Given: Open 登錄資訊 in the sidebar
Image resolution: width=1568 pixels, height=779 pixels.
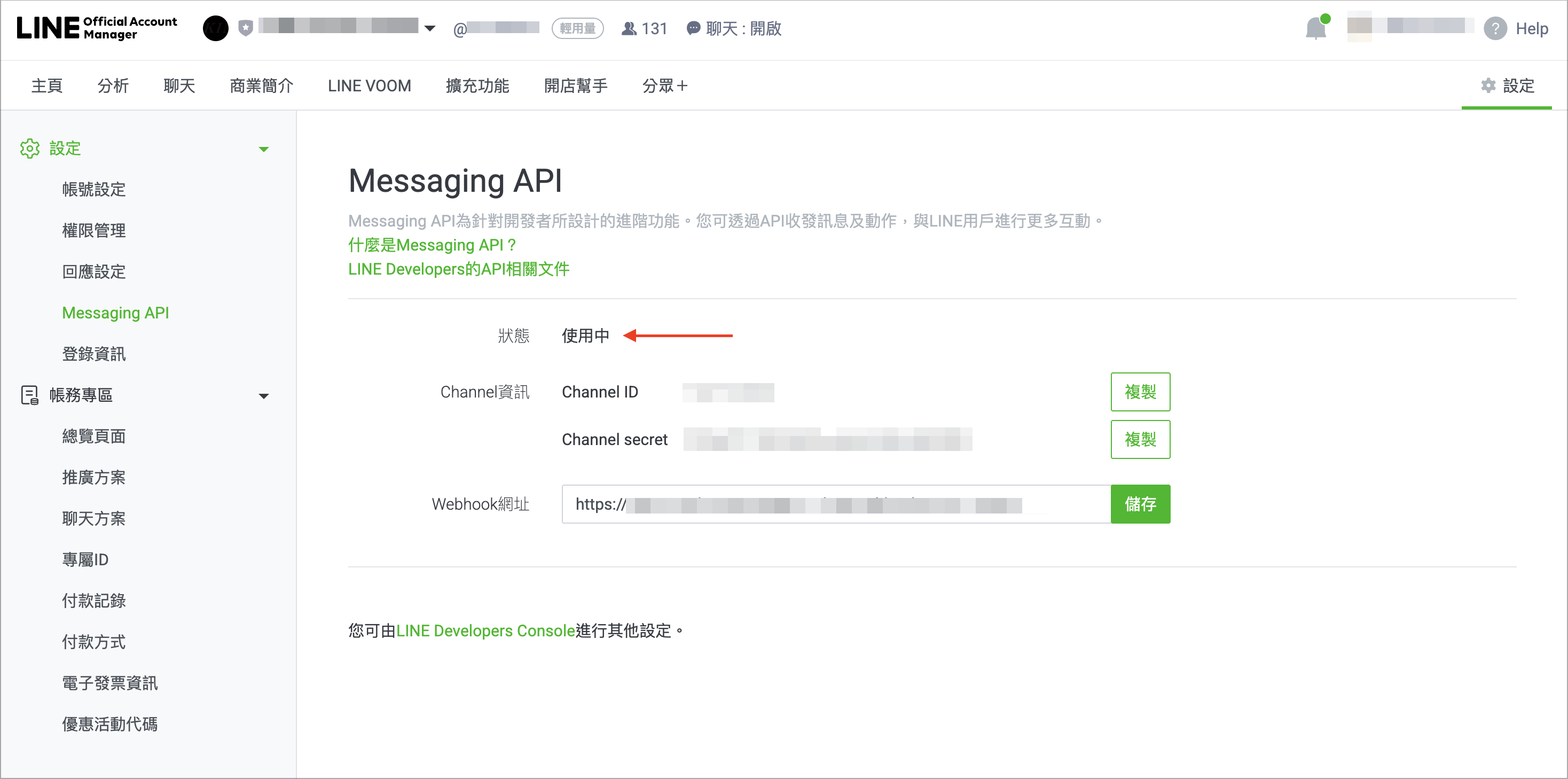Looking at the screenshot, I should 94,354.
